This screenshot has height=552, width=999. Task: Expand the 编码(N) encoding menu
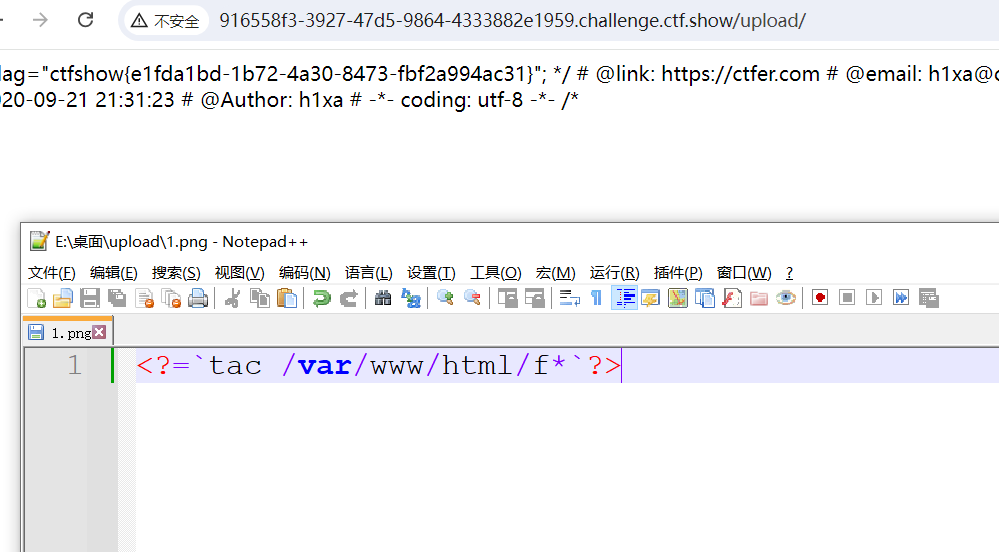(x=304, y=273)
